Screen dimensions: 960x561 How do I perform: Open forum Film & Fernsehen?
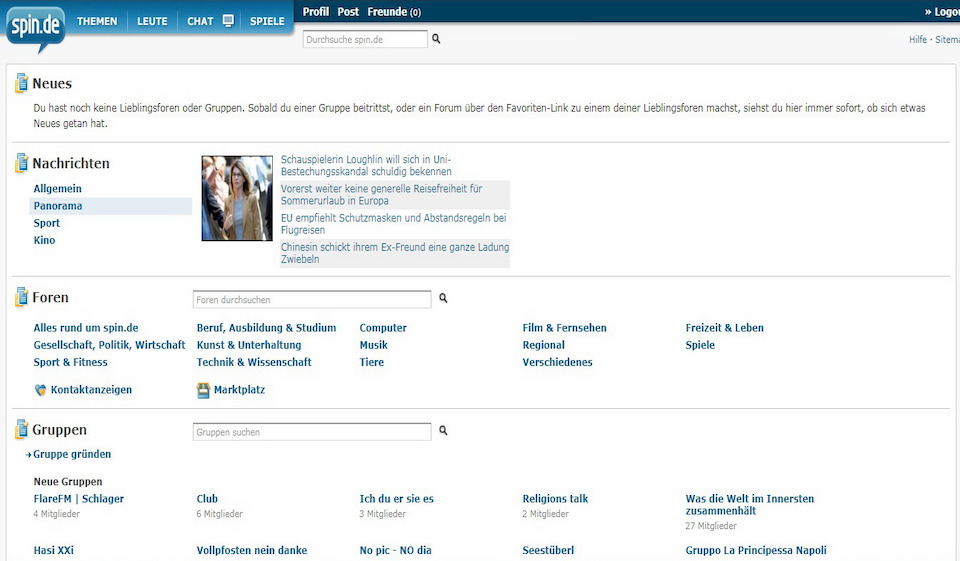pos(564,328)
